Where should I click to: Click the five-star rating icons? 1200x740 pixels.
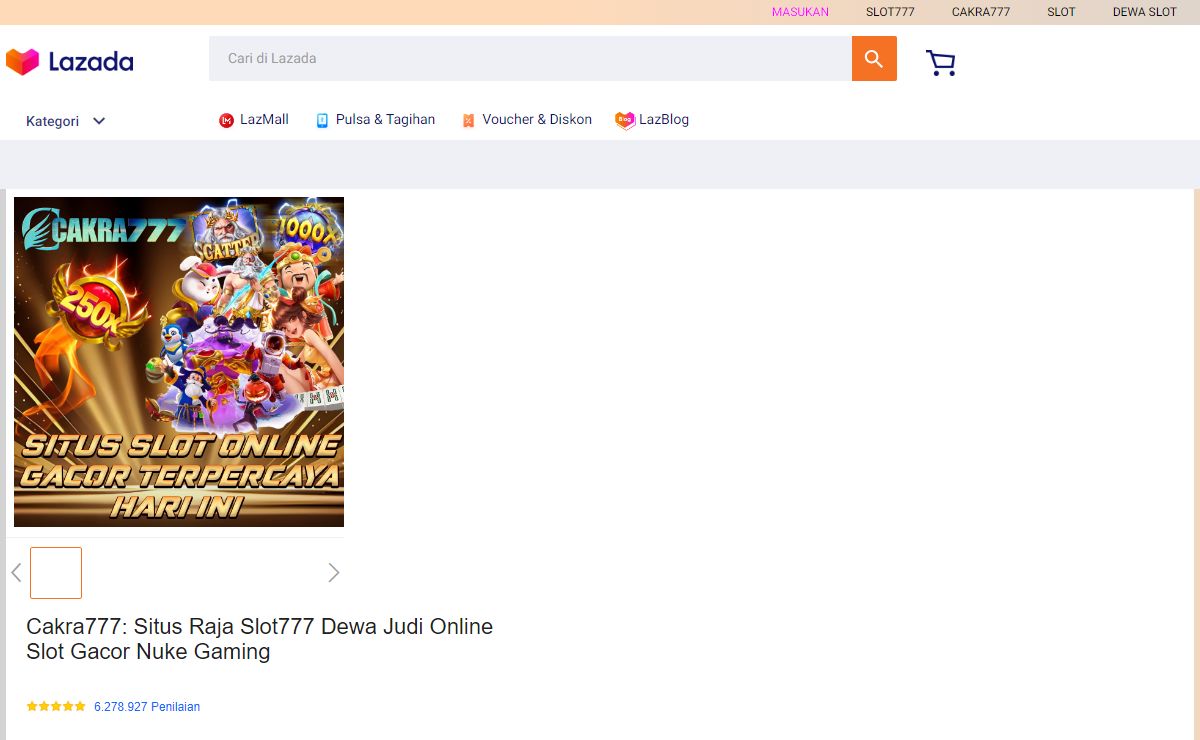tap(56, 706)
